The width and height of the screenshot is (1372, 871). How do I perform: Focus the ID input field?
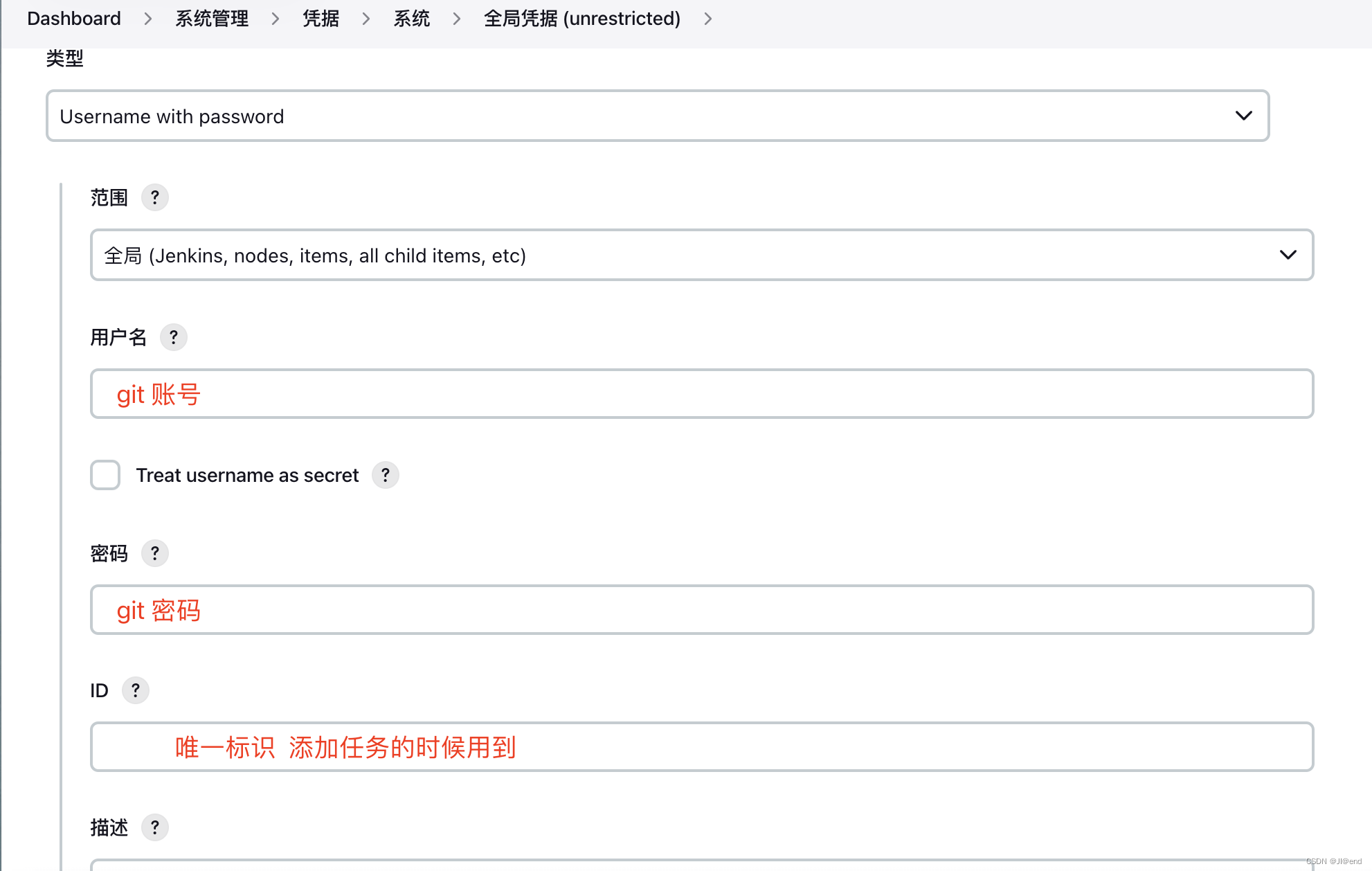click(x=702, y=746)
